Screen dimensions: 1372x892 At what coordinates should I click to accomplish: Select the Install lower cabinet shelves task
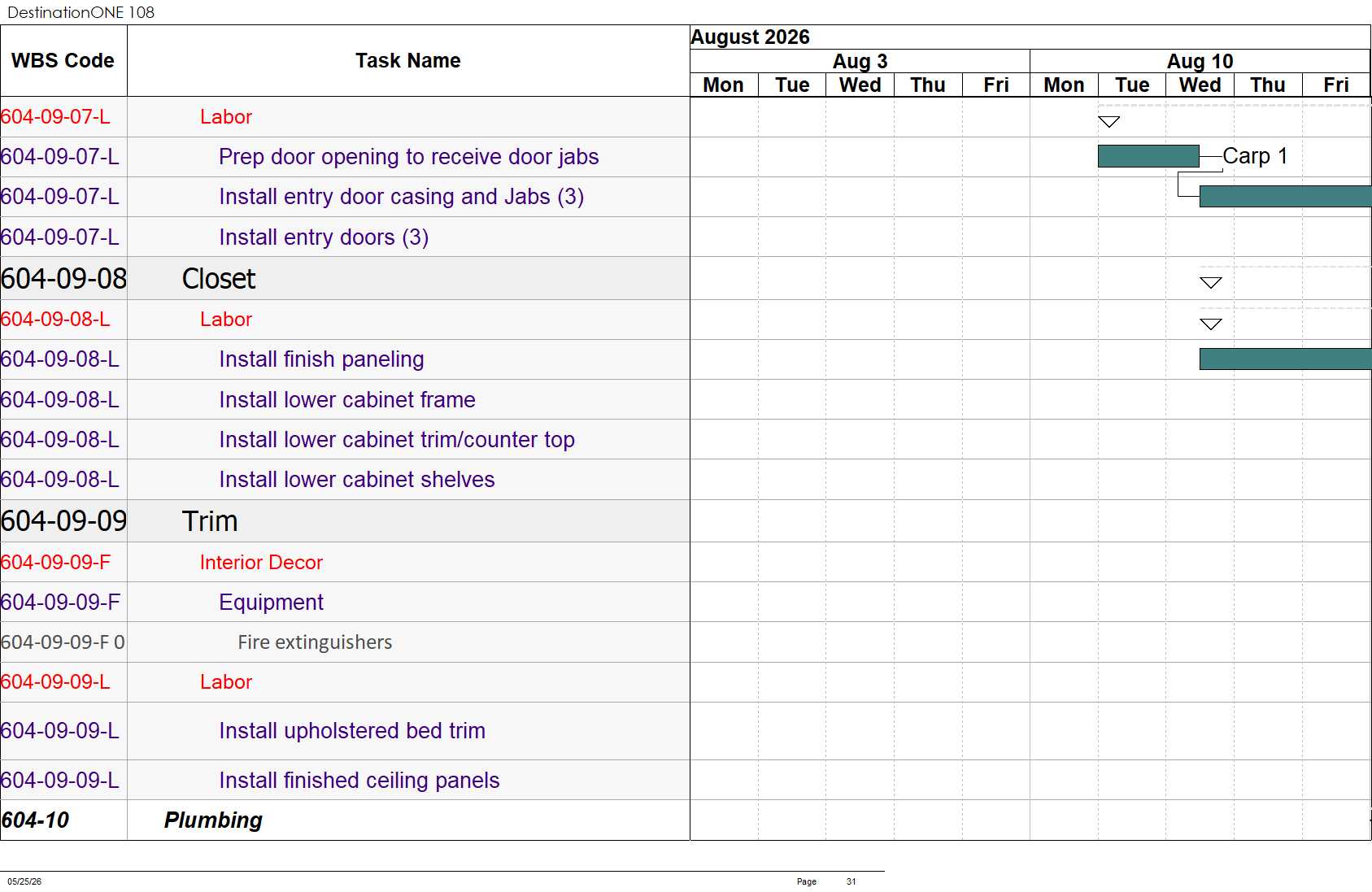pyautogui.click(x=357, y=480)
